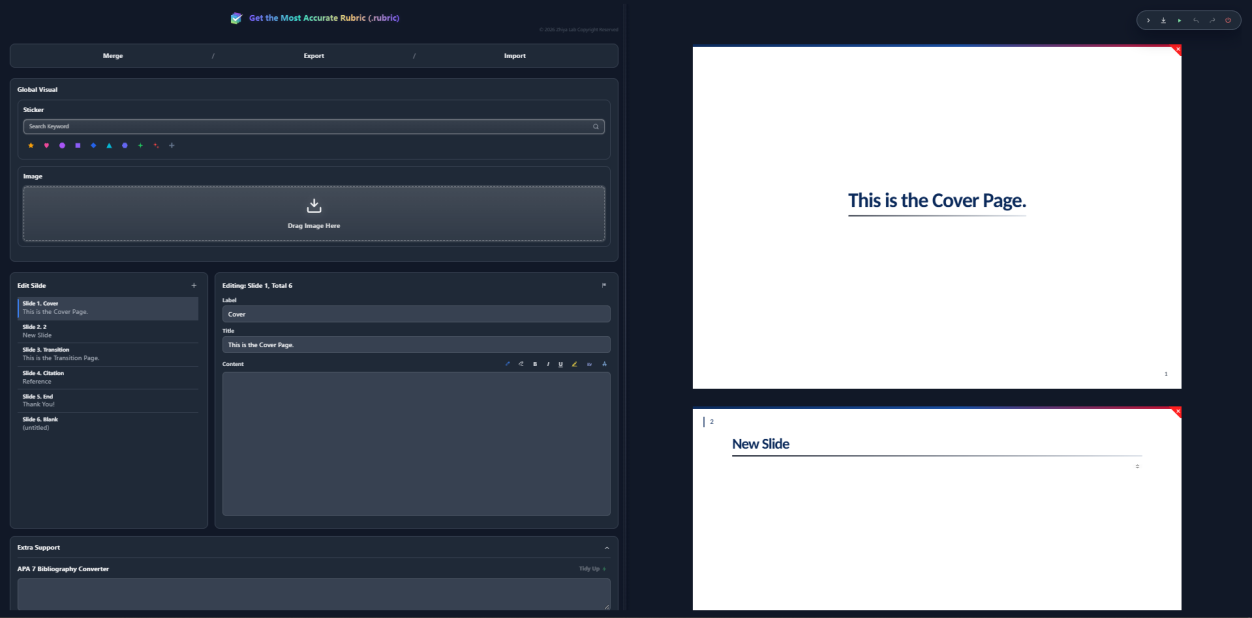Click the download icon in top-right toolbar
This screenshot has width=1252, height=618.
click(x=1164, y=20)
